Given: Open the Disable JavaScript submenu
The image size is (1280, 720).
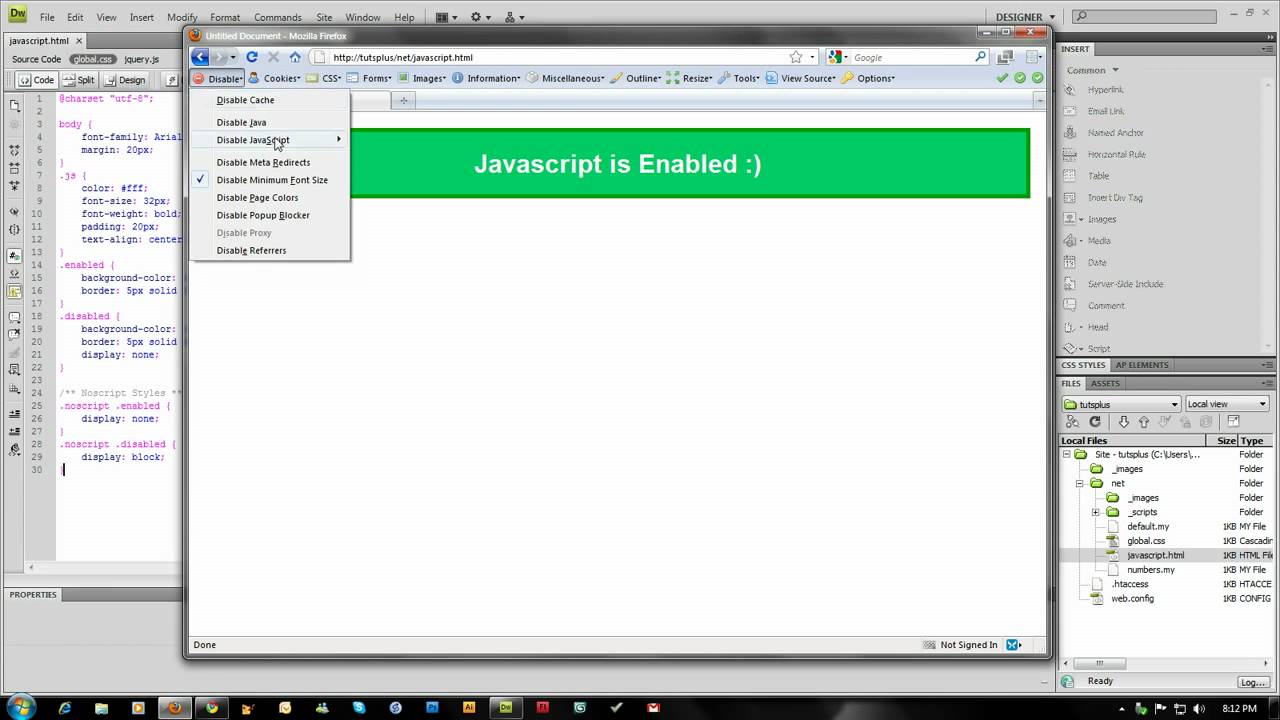Looking at the screenshot, I should pos(269,140).
